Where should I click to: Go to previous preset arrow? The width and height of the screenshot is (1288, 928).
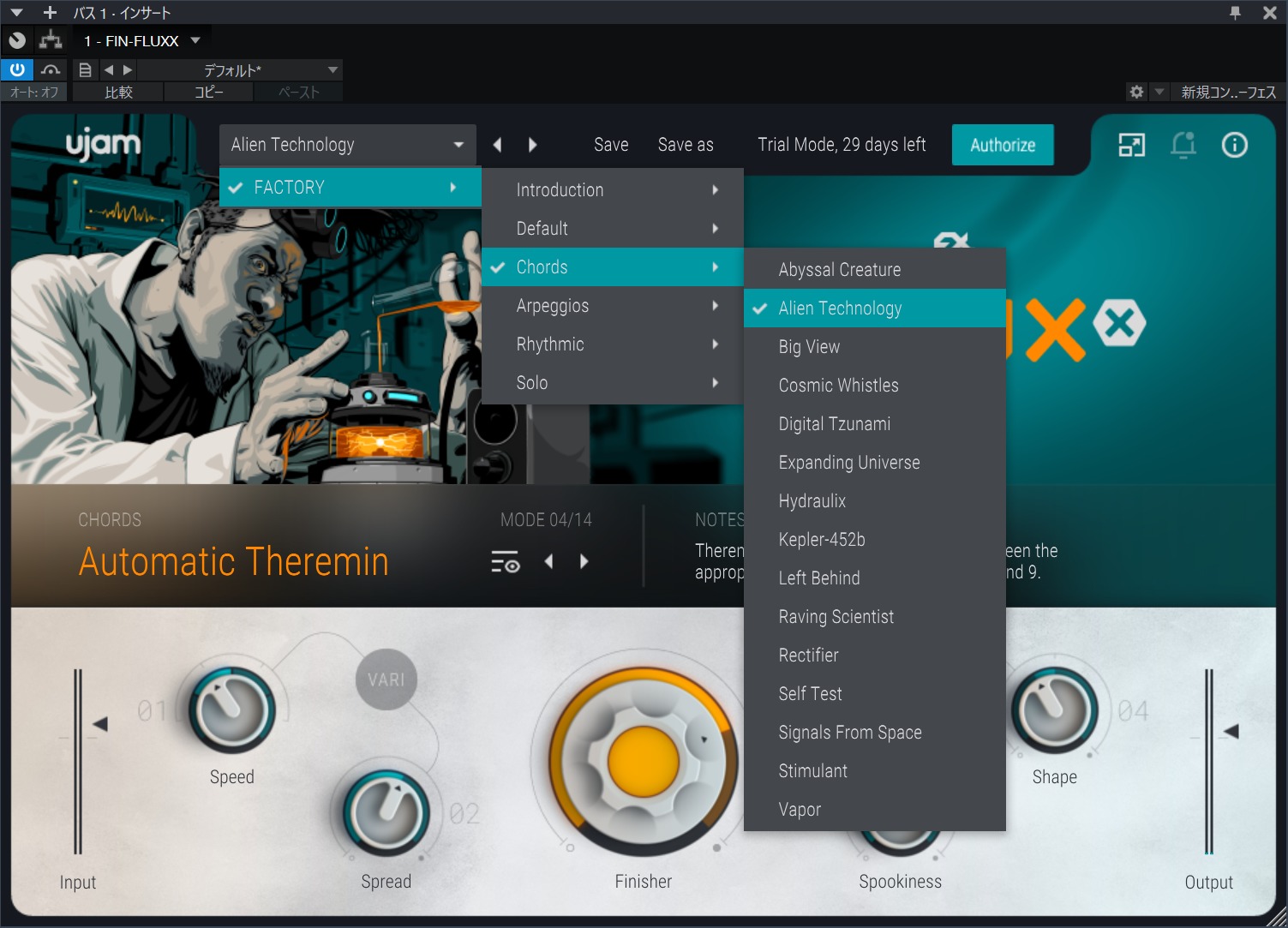[x=497, y=145]
